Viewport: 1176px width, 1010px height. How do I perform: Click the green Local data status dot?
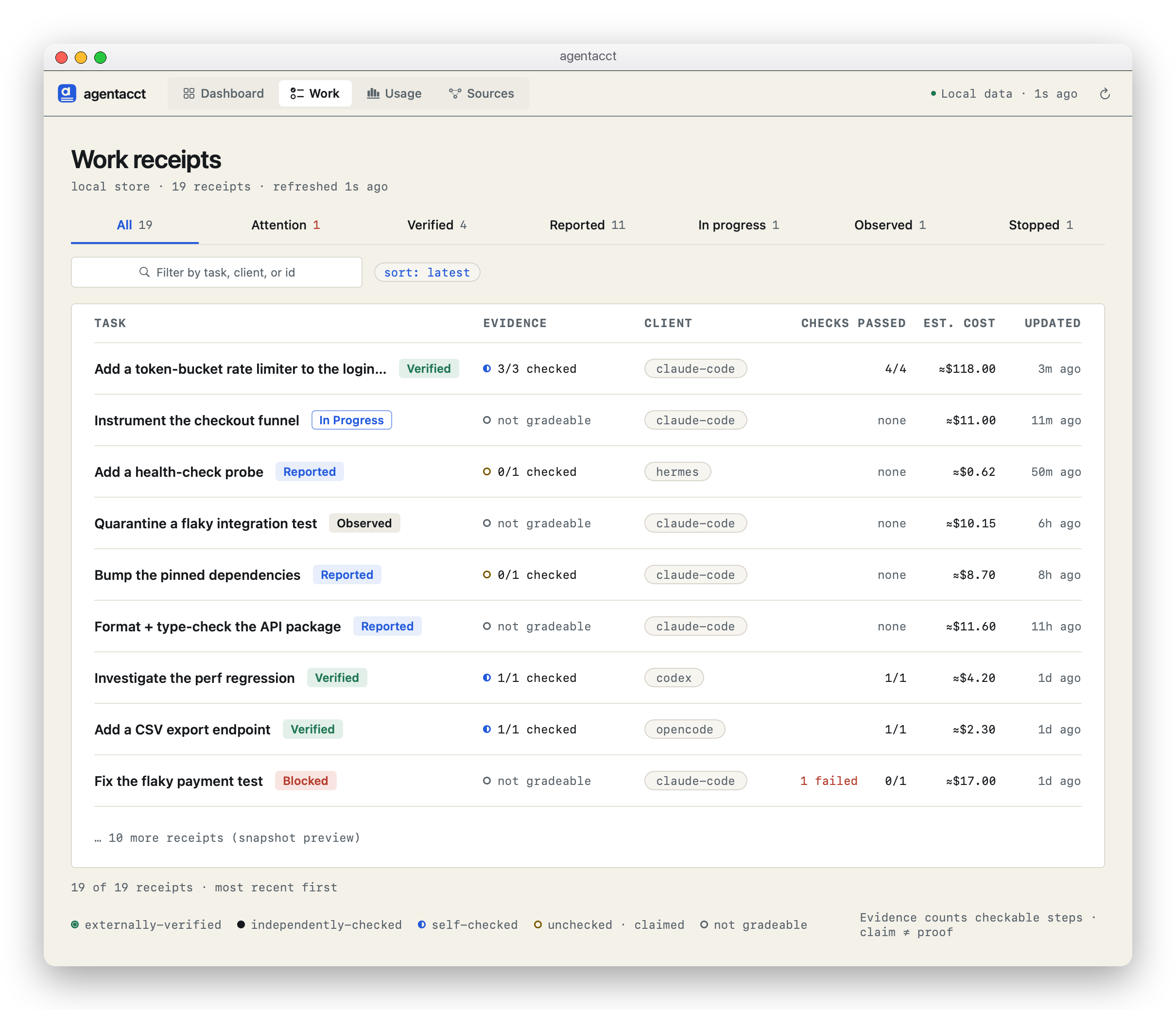[933, 94]
